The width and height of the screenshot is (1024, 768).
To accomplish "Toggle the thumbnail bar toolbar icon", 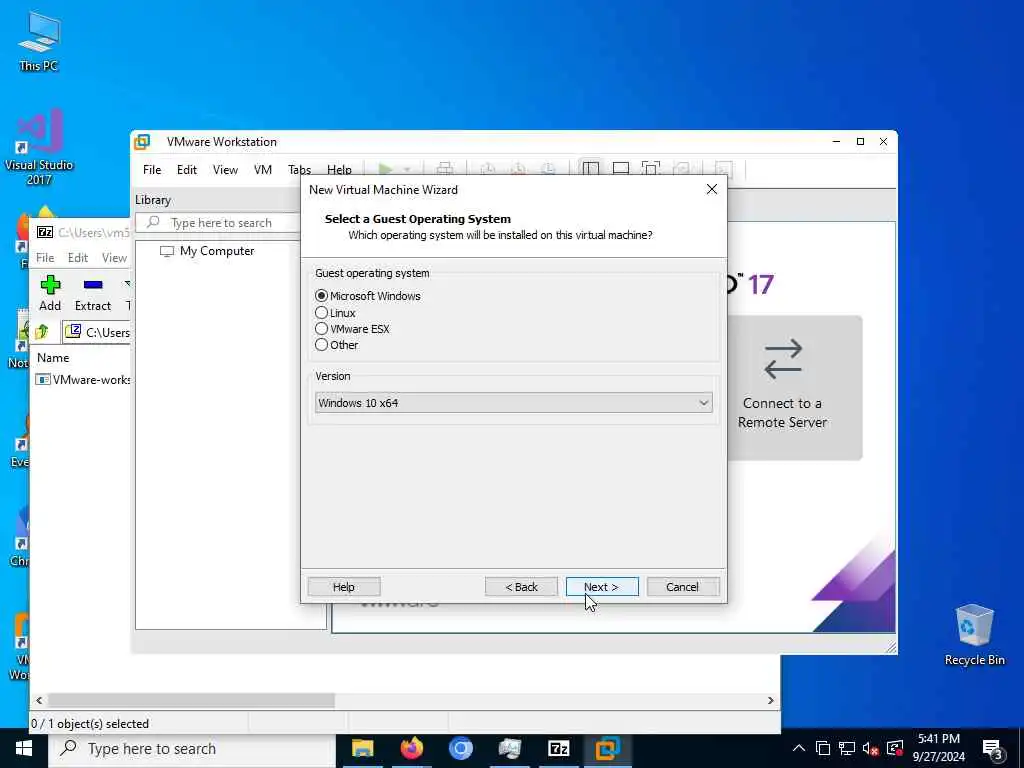I will [620, 169].
